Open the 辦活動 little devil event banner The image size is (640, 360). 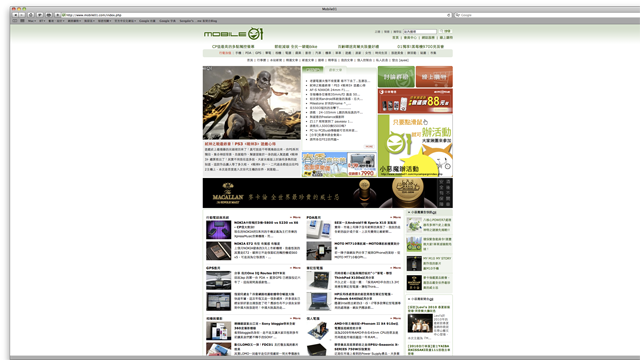[415, 145]
